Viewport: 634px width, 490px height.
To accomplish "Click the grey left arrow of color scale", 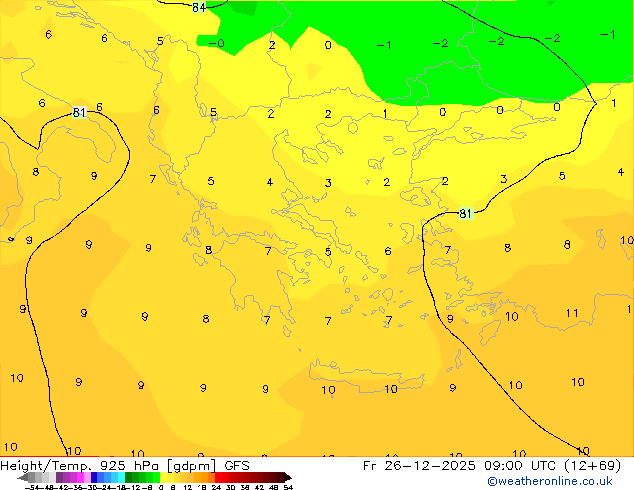I will click(22, 478).
